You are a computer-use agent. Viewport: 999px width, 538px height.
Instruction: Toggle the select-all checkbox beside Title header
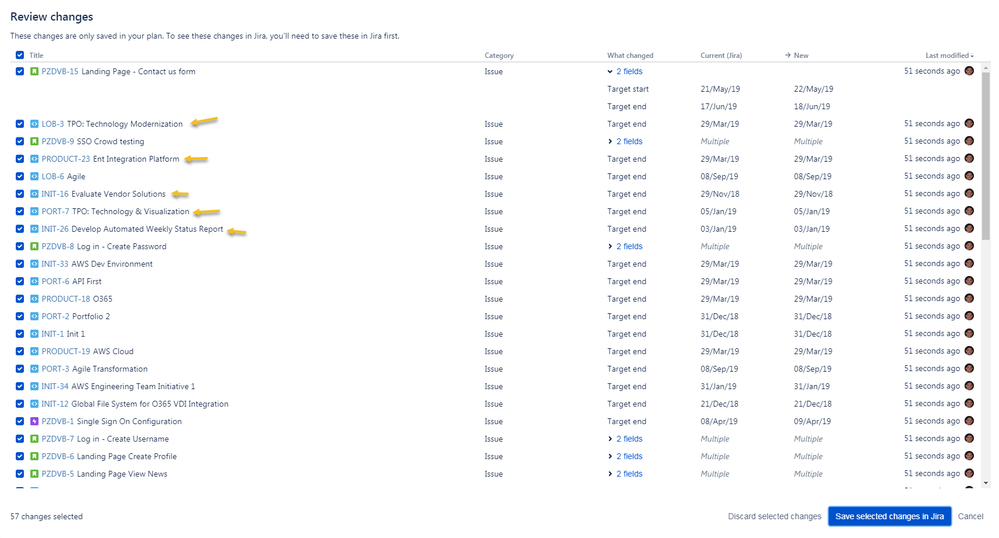pos(20,55)
